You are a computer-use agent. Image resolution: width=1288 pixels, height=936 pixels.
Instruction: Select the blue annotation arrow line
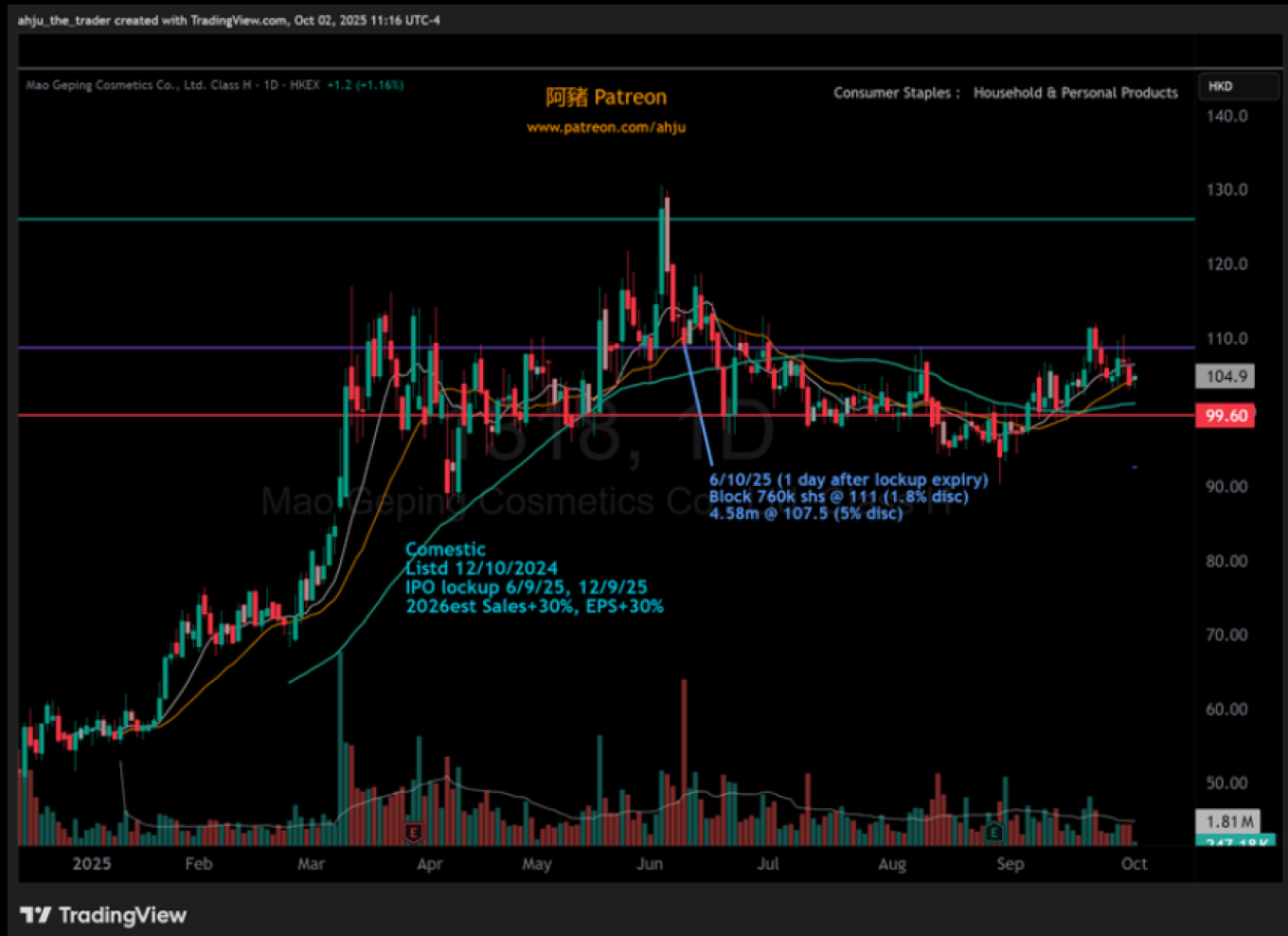tap(697, 403)
